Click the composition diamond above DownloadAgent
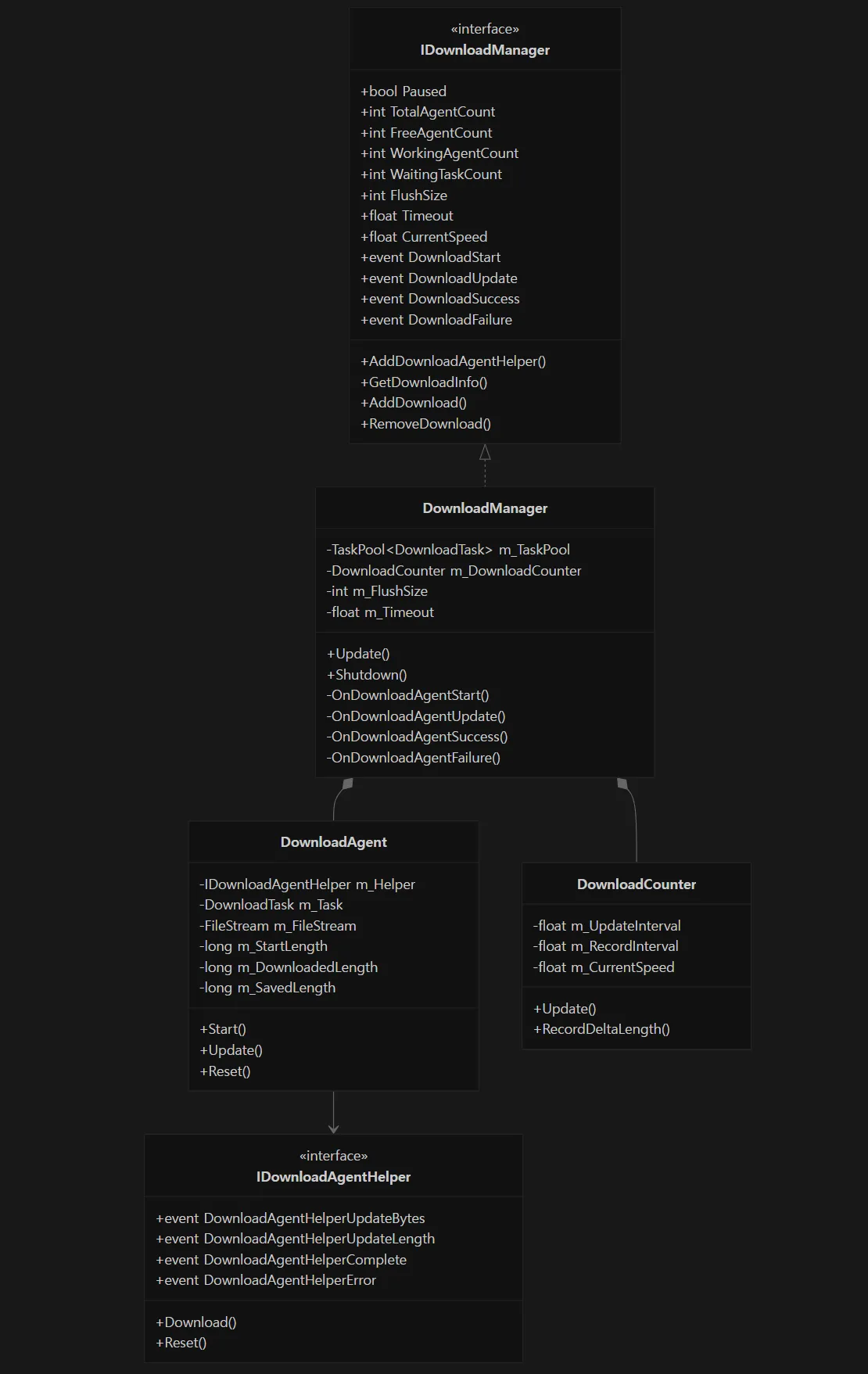The height and width of the screenshot is (1374, 868). 348,783
